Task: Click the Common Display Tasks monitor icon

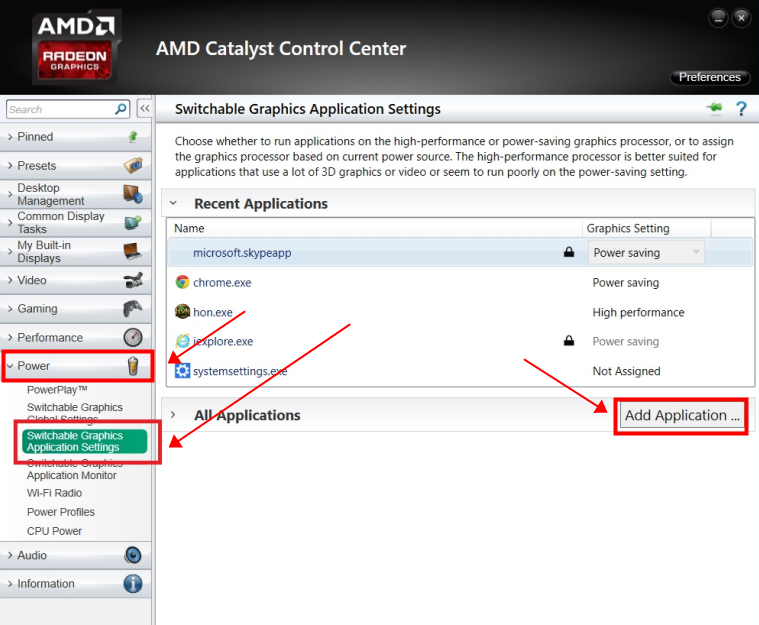Action: pyautogui.click(x=133, y=223)
